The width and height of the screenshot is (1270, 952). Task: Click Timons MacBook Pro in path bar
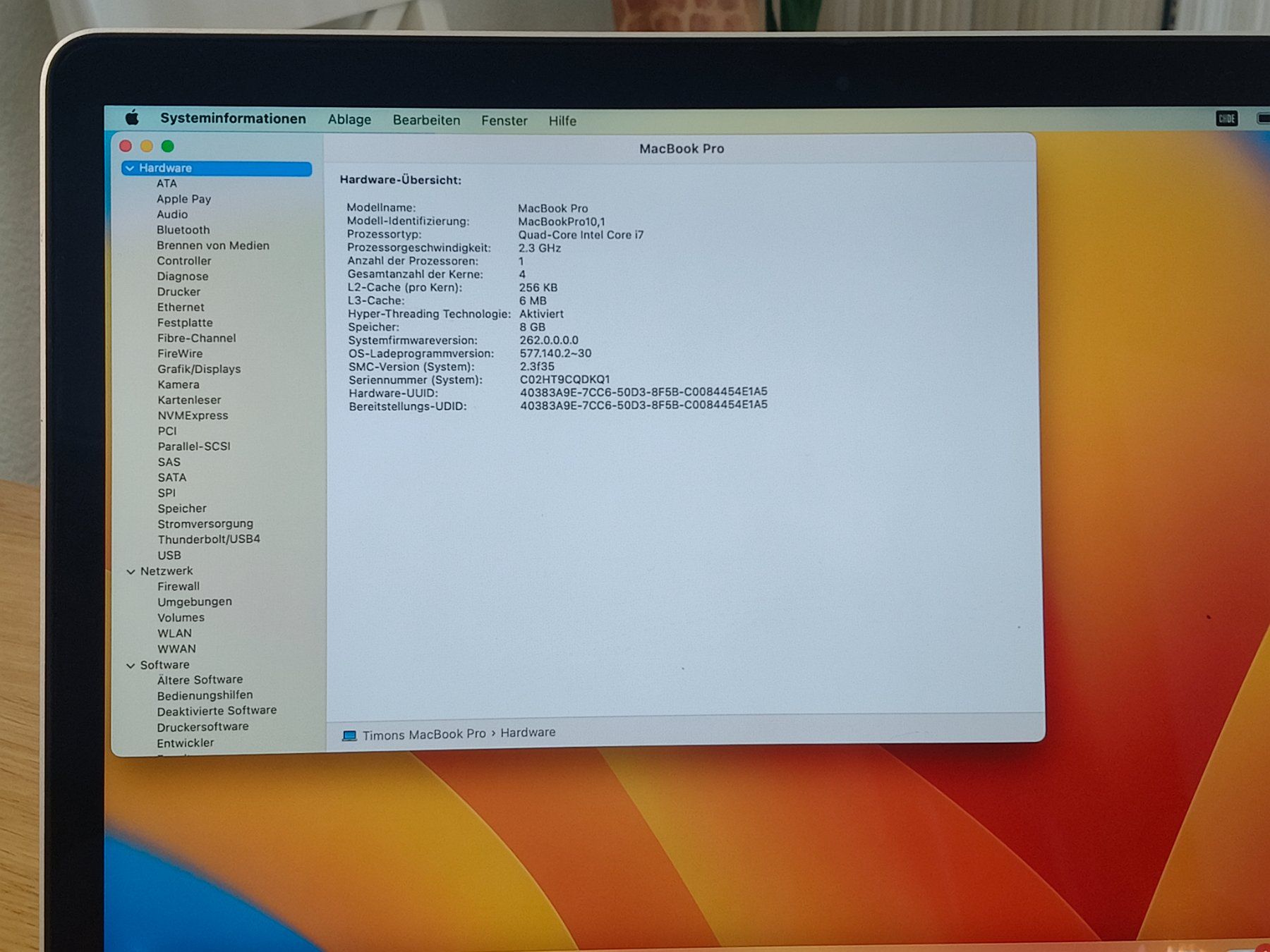[x=424, y=734]
